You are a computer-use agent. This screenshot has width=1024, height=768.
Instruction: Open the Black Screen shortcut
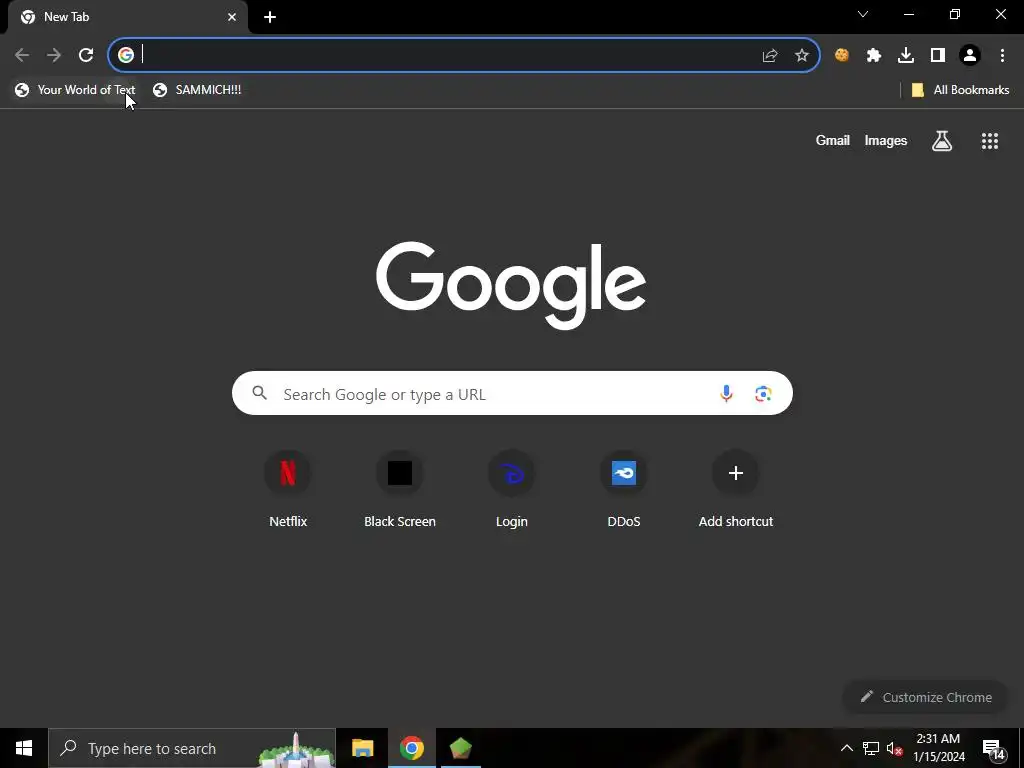tap(400, 490)
